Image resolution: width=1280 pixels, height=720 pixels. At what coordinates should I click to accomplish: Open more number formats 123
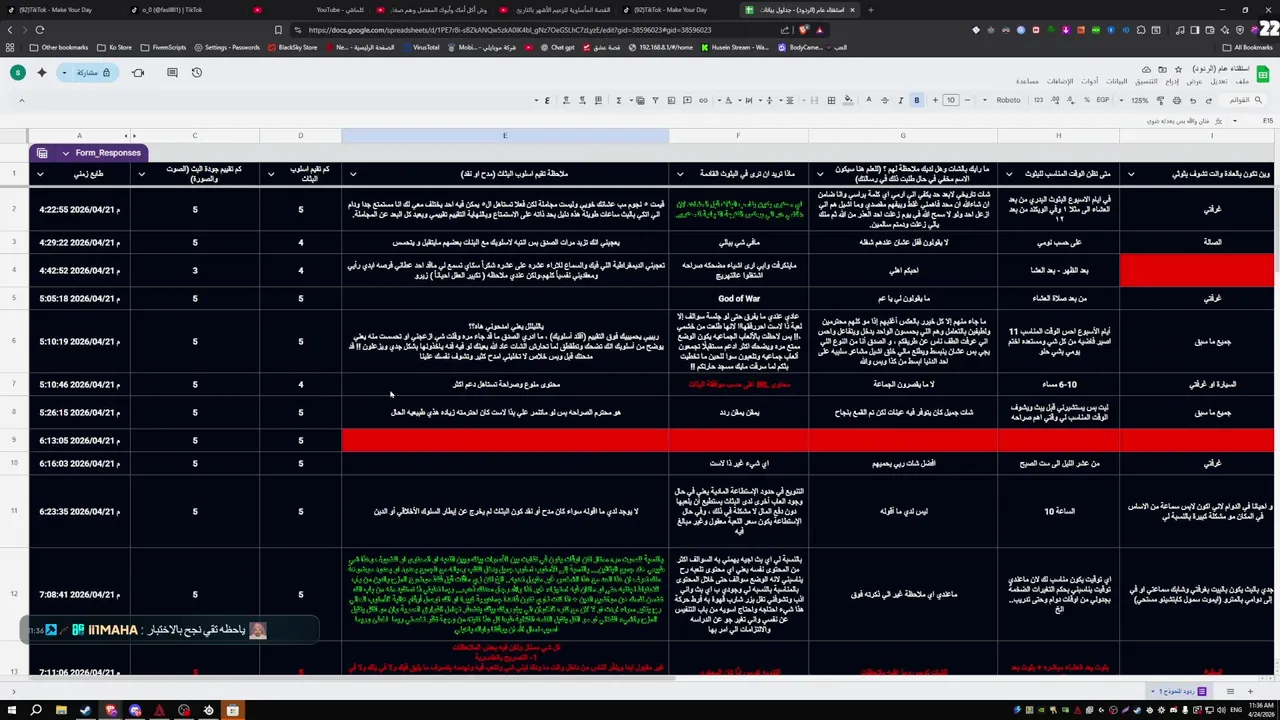point(1038,100)
